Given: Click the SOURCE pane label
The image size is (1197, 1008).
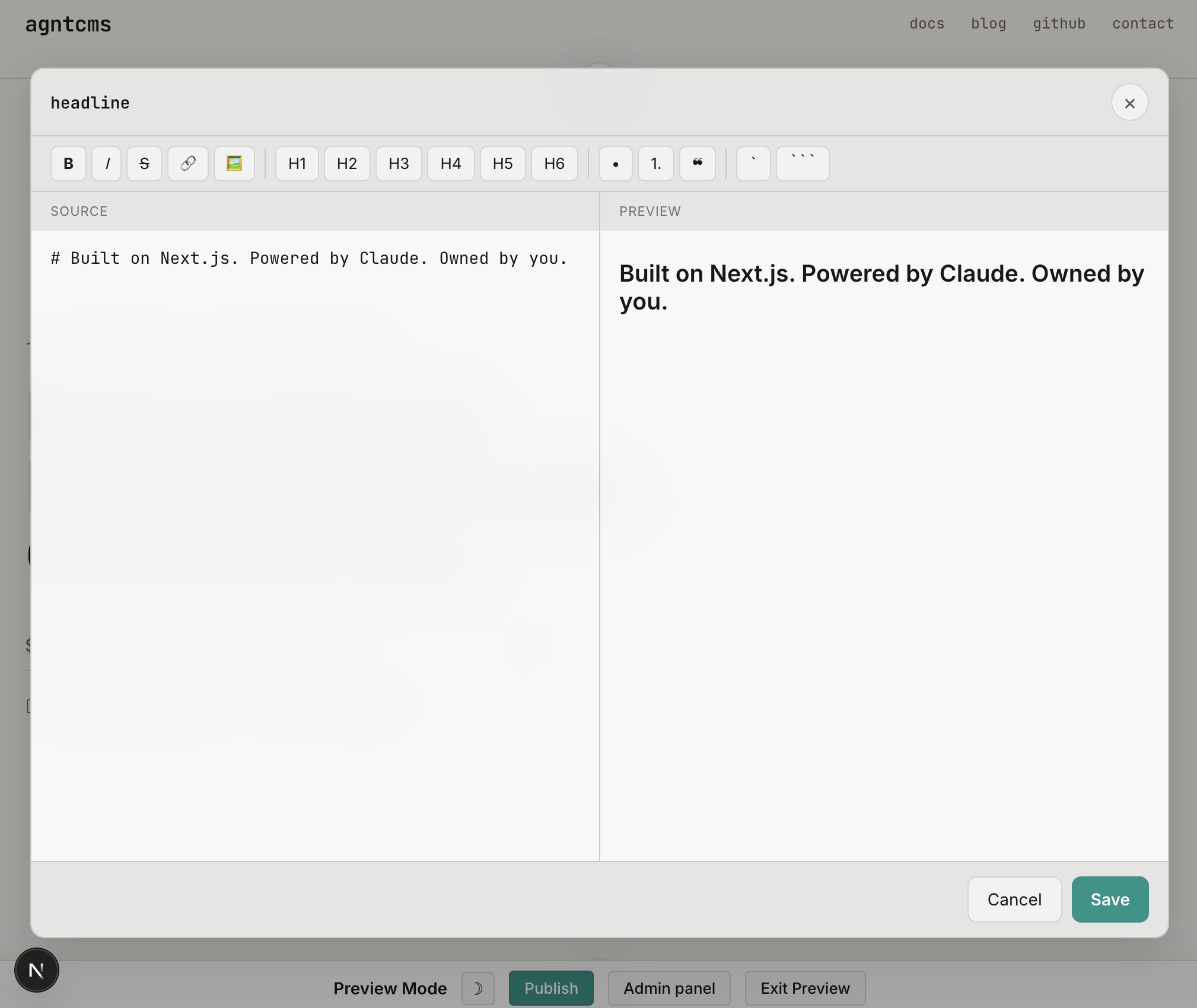Looking at the screenshot, I should 79,212.
